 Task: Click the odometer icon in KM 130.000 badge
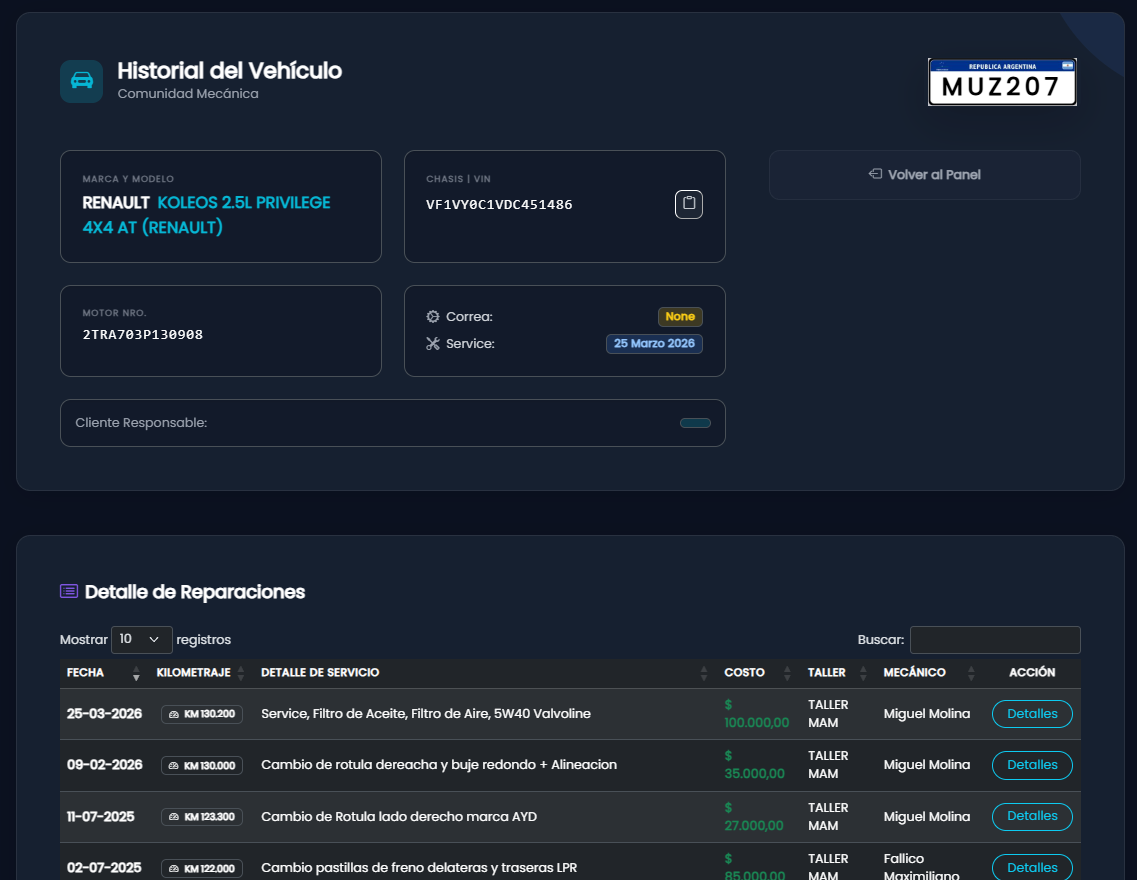(x=174, y=765)
